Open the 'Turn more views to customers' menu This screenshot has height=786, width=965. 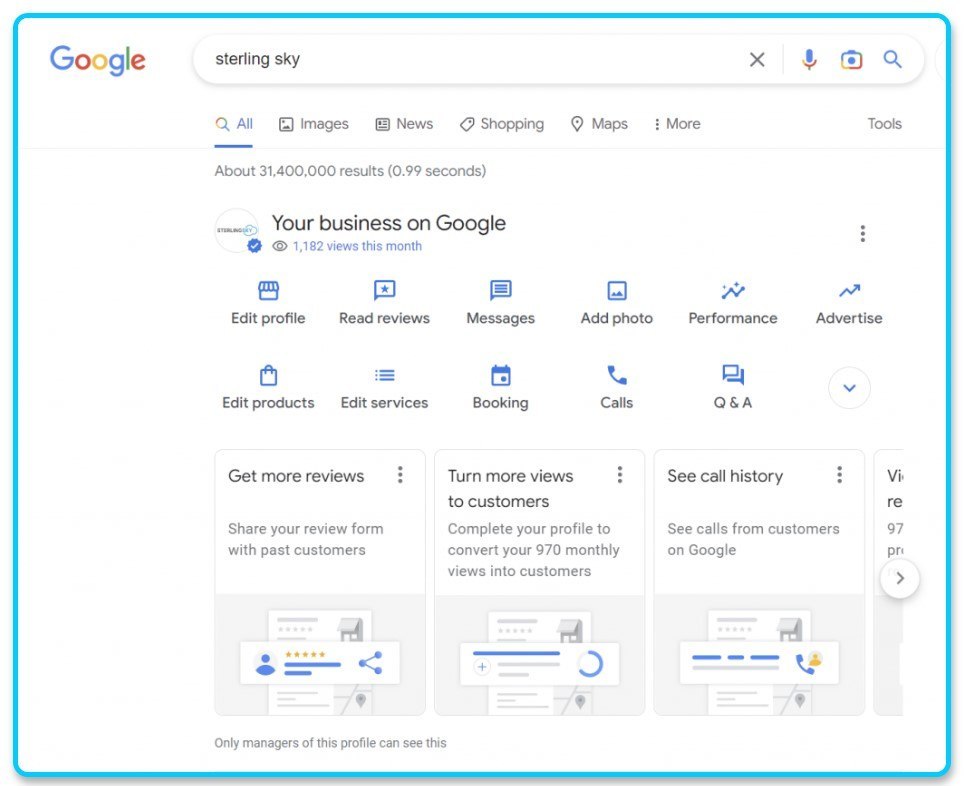click(x=620, y=475)
